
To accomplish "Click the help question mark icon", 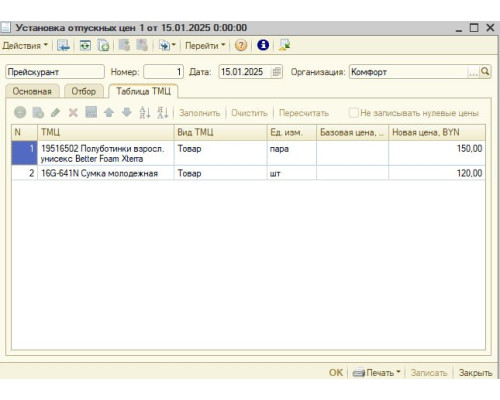I will (241, 45).
